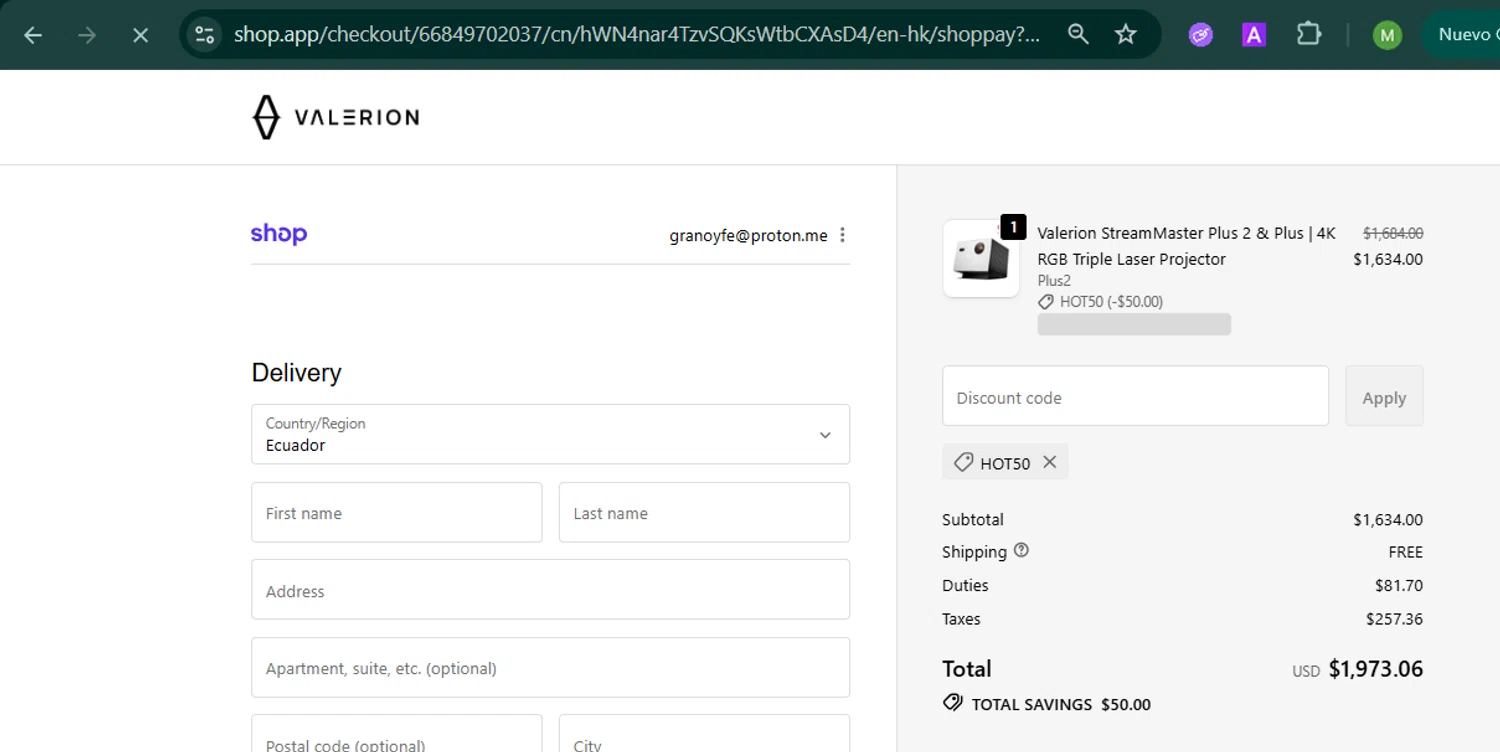Stop page loading with X button
Viewport: 1500px width, 752px height.
(141, 35)
